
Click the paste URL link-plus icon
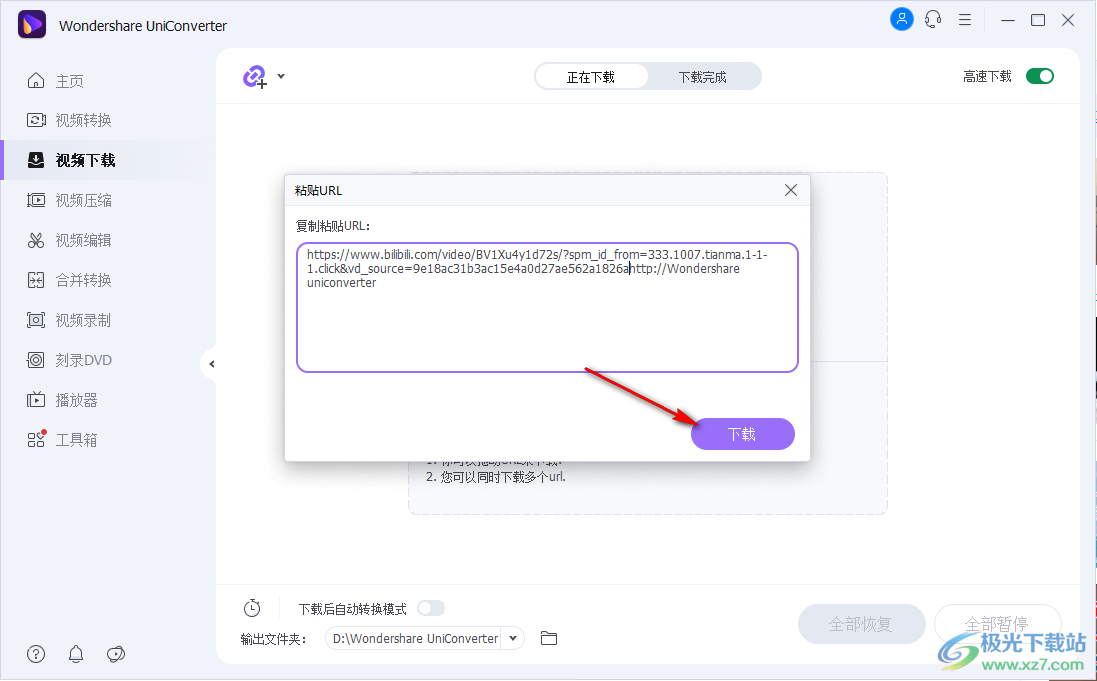[255, 76]
